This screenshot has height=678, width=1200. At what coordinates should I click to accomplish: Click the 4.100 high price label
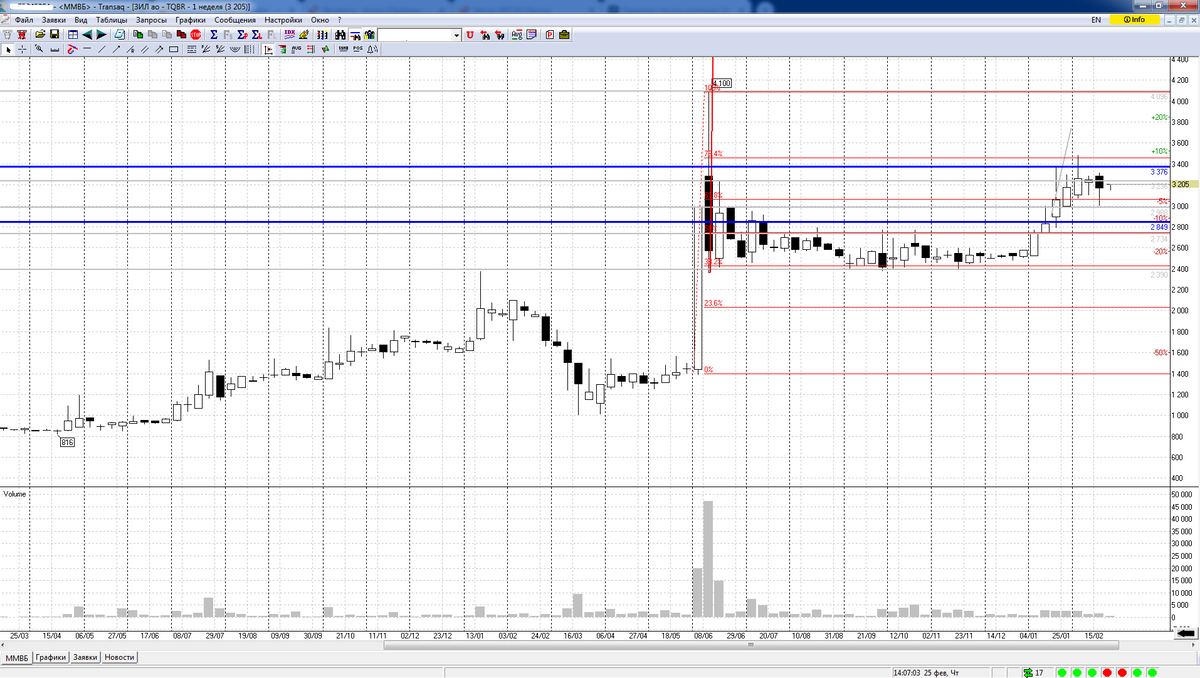click(722, 83)
